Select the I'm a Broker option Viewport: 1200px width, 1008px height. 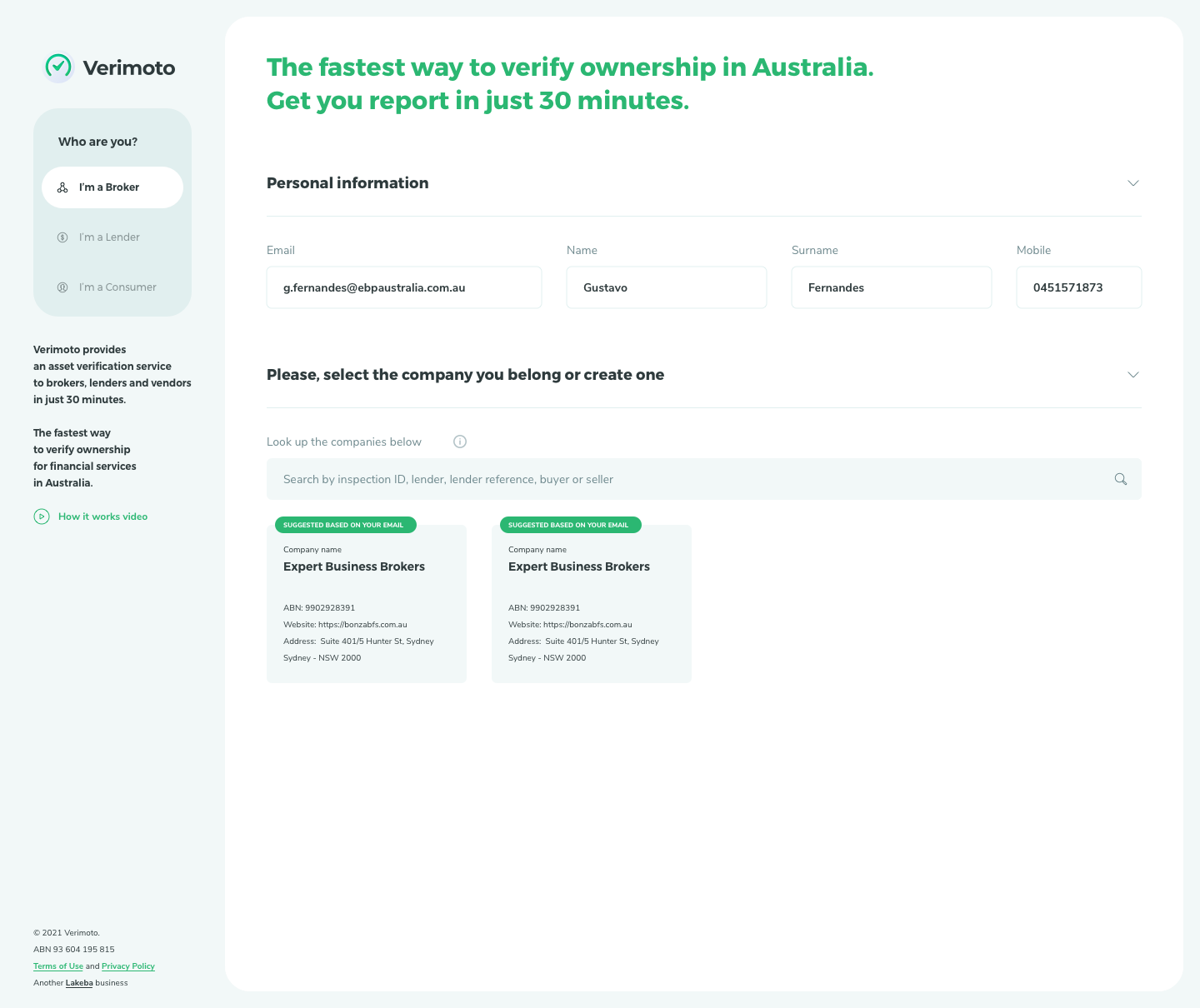click(112, 187)
